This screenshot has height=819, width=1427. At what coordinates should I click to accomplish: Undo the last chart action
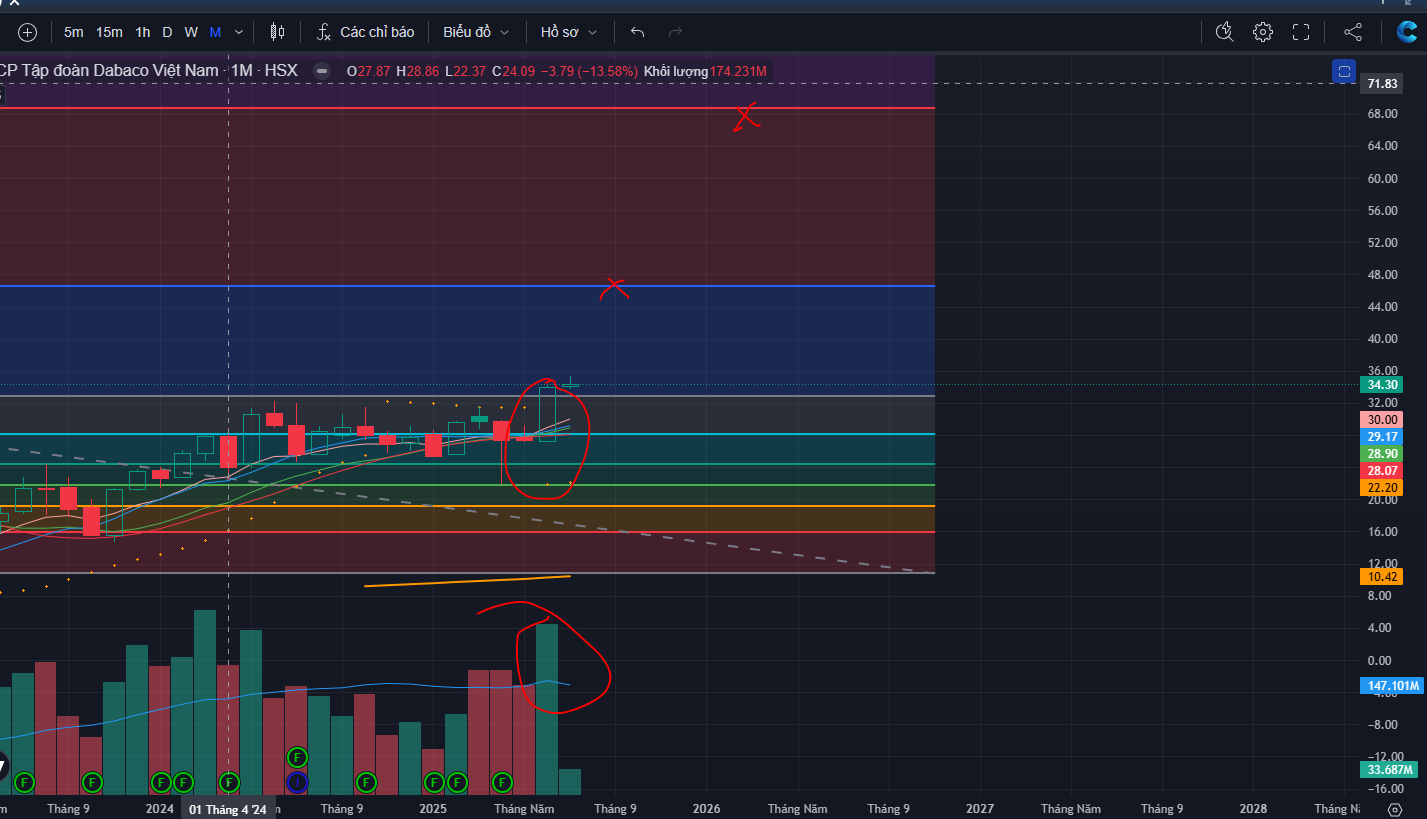638,32
